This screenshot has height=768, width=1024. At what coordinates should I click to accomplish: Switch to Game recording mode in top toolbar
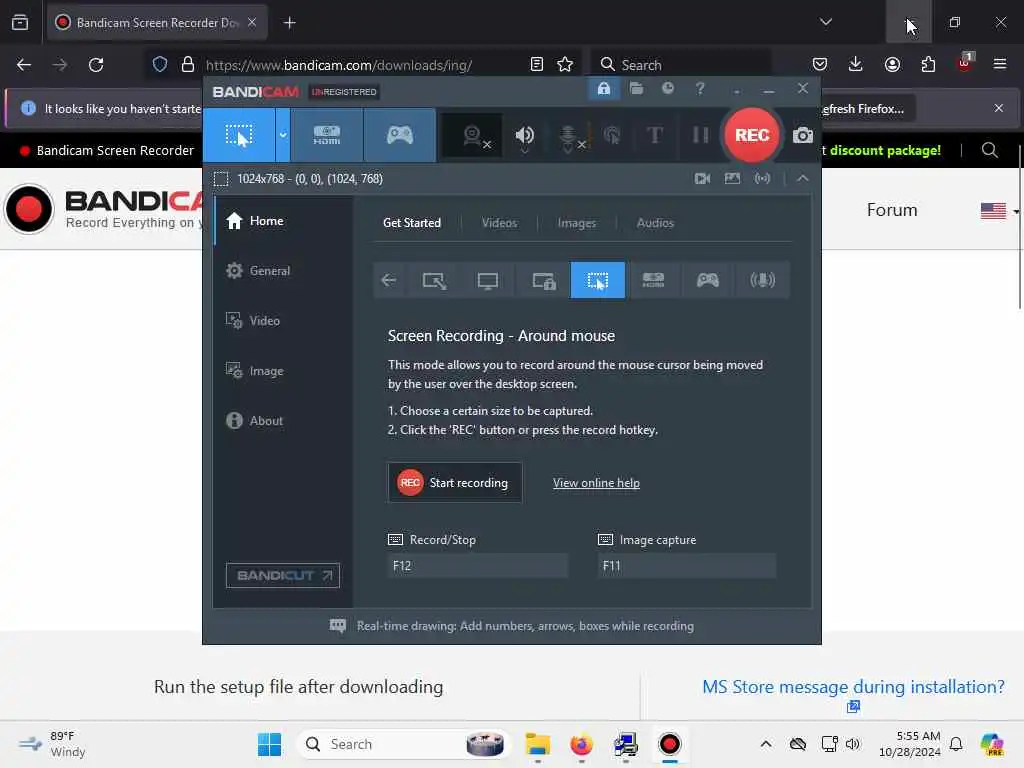click(x=400, y=135)
